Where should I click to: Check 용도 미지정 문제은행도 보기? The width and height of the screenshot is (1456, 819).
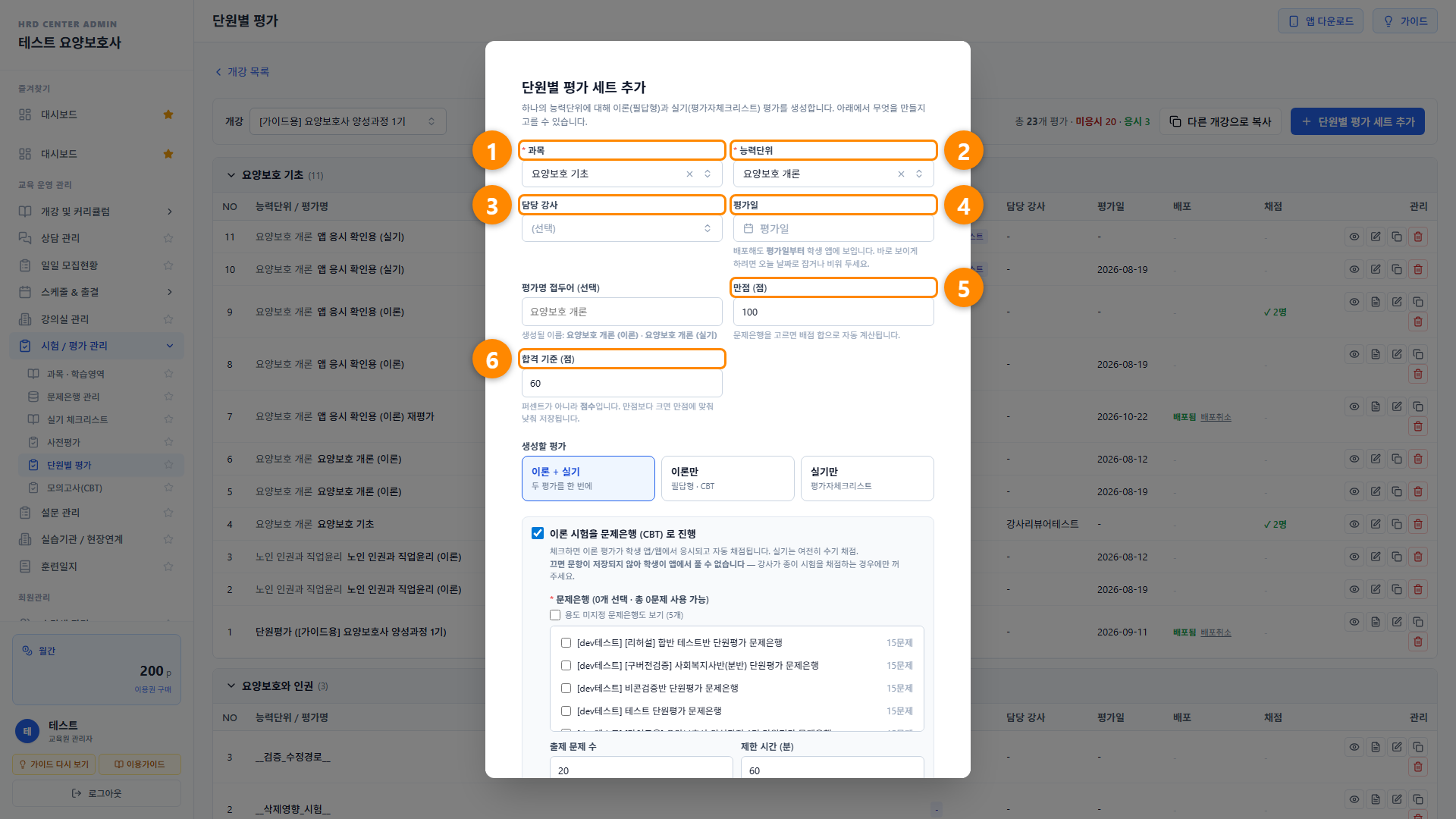coord(555,615)
